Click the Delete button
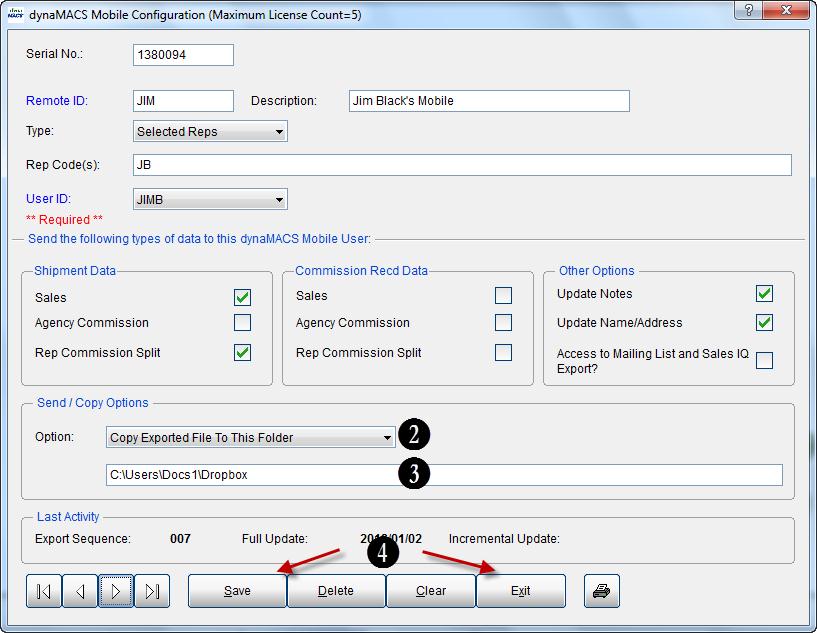This screenshot has width=817, height=633. (336, 591)
